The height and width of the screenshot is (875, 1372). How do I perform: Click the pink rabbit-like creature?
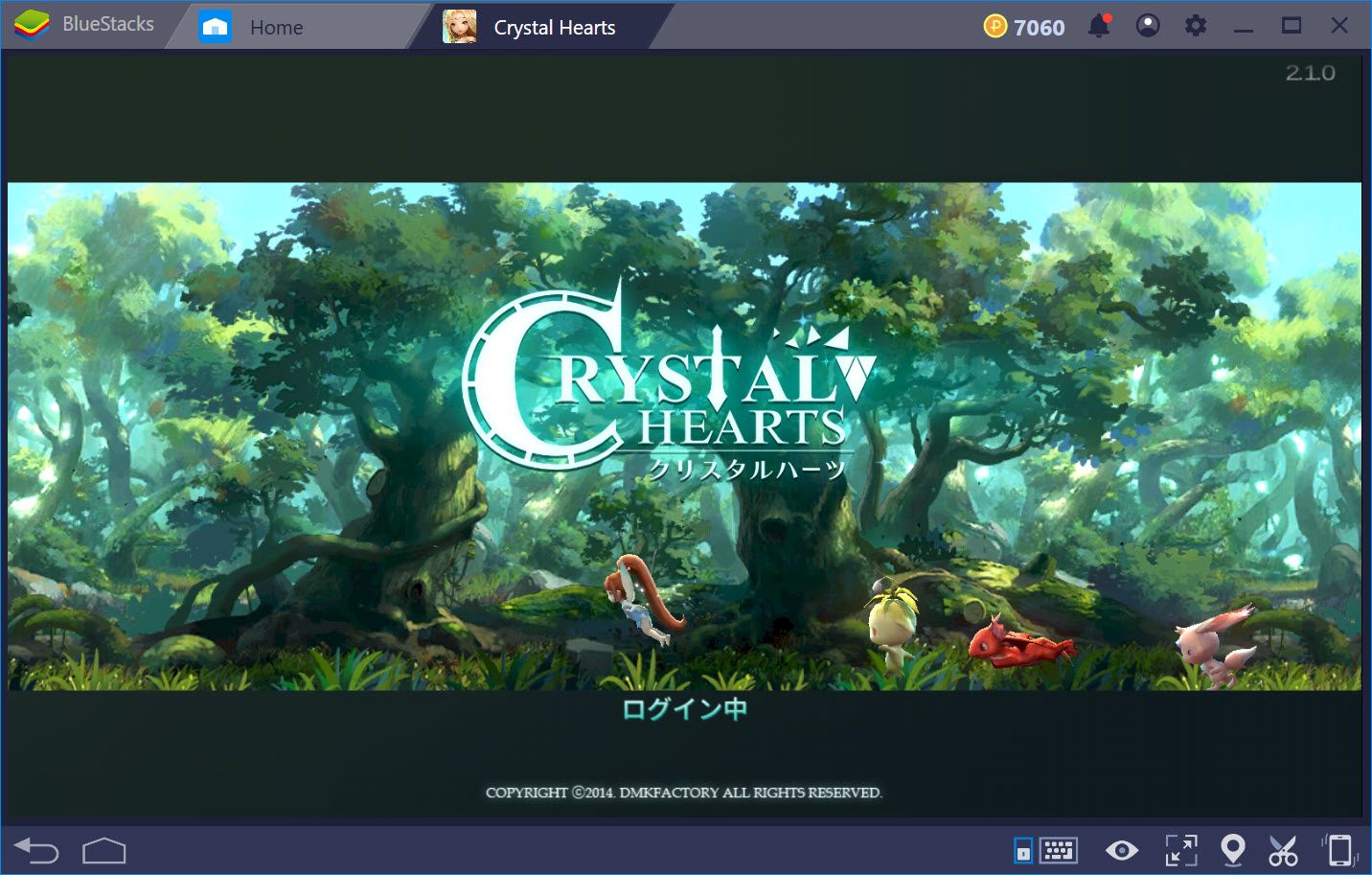[1215, 646]
